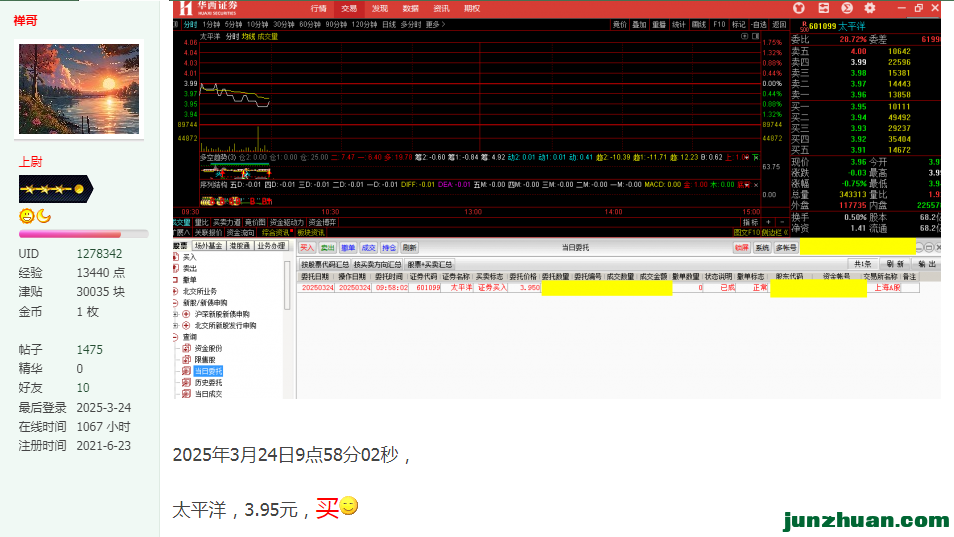This screenshot has width=954, height=537.
Task: Click the 卖出 tree icon
Action: (176, 268)
